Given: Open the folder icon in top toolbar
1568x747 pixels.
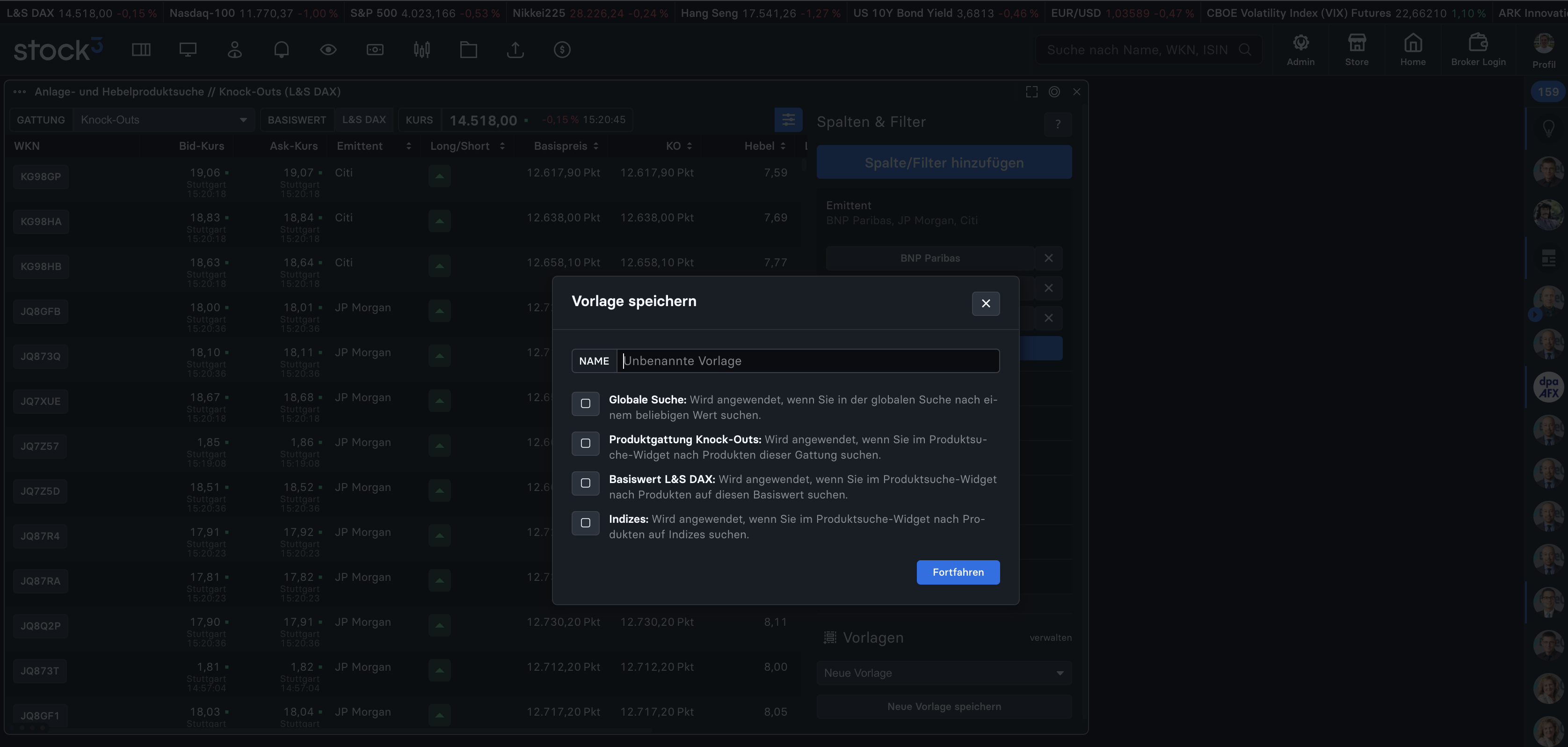Looking at the screenshot, I should pos(469,50).
